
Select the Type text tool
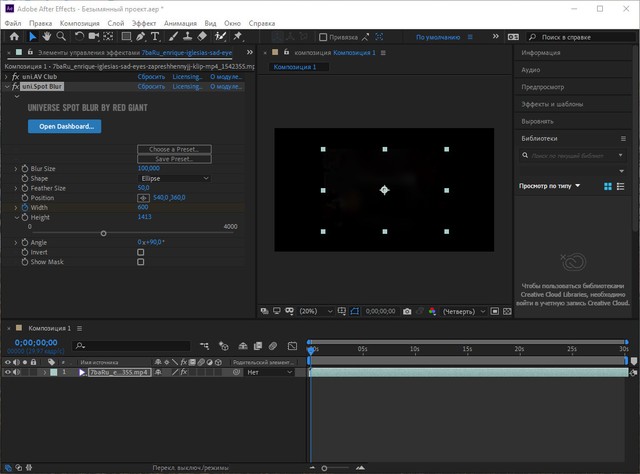(156, 37)
